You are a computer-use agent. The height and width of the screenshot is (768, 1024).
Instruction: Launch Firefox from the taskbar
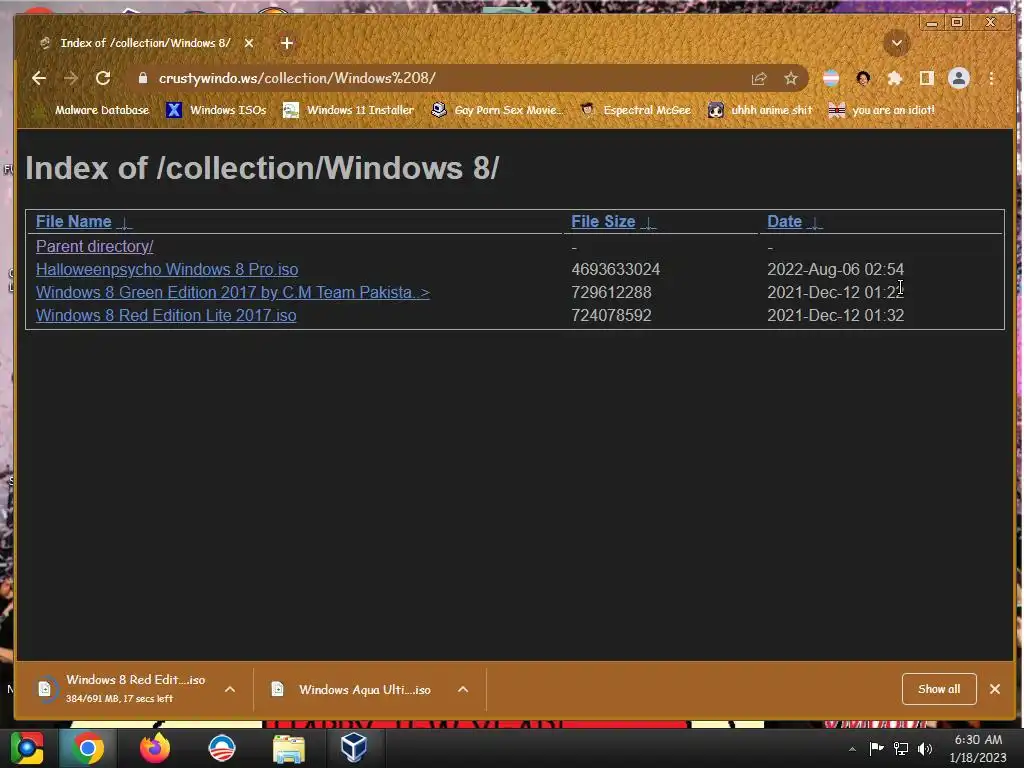pos(155,748)
